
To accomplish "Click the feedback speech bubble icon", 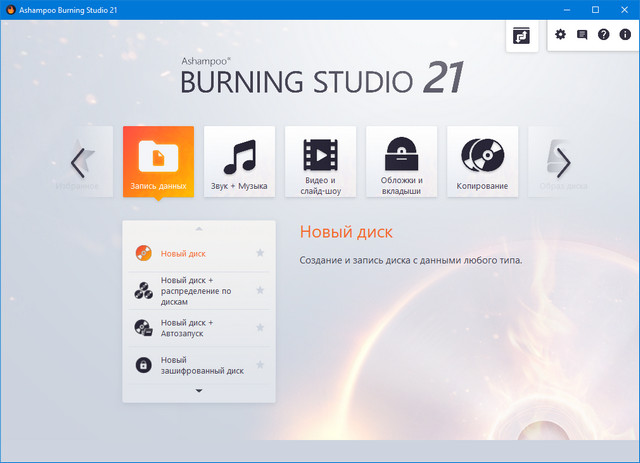I will [582, 35].
